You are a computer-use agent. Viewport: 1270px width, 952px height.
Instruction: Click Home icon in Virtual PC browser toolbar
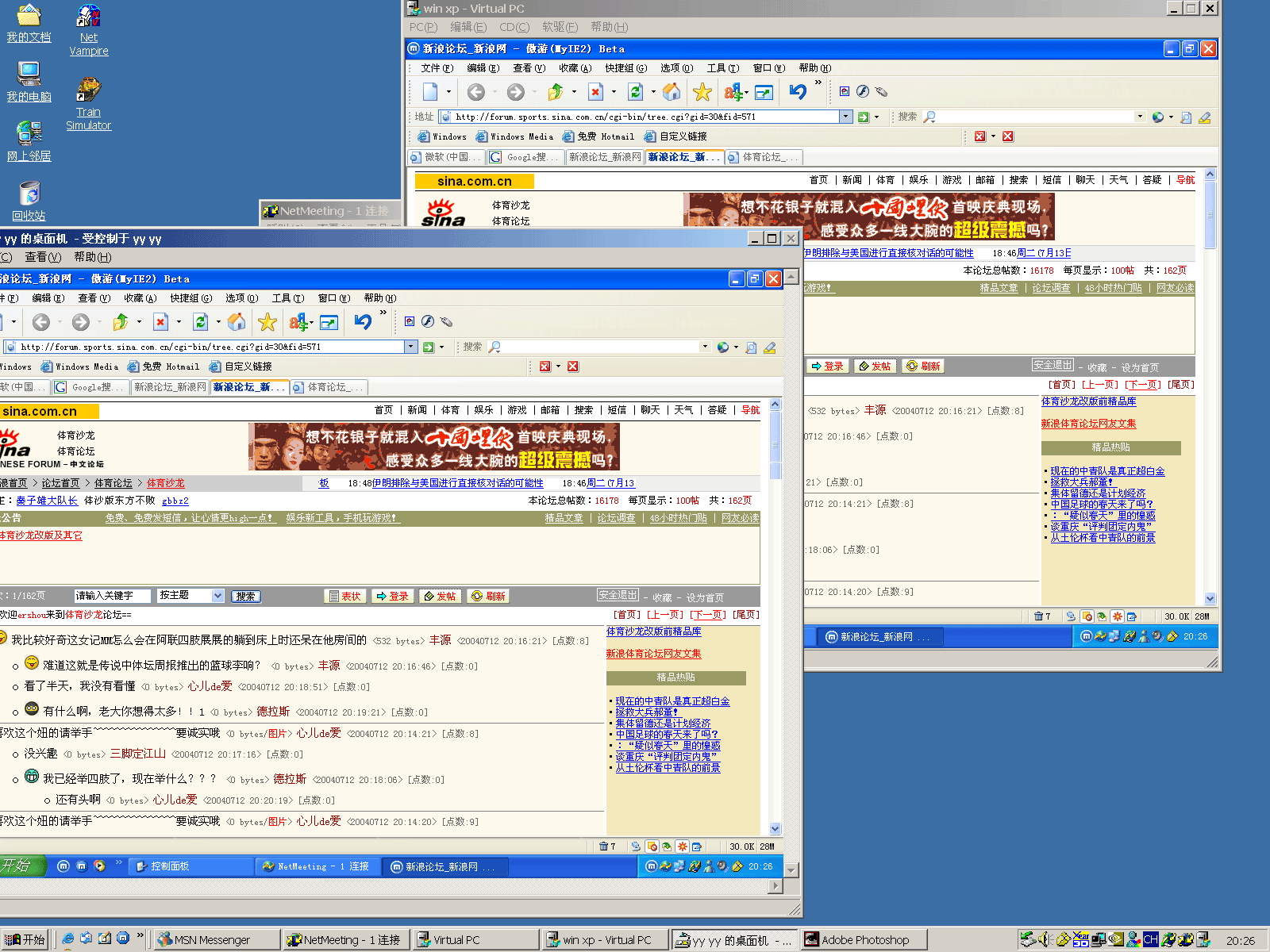click(672, 92)
